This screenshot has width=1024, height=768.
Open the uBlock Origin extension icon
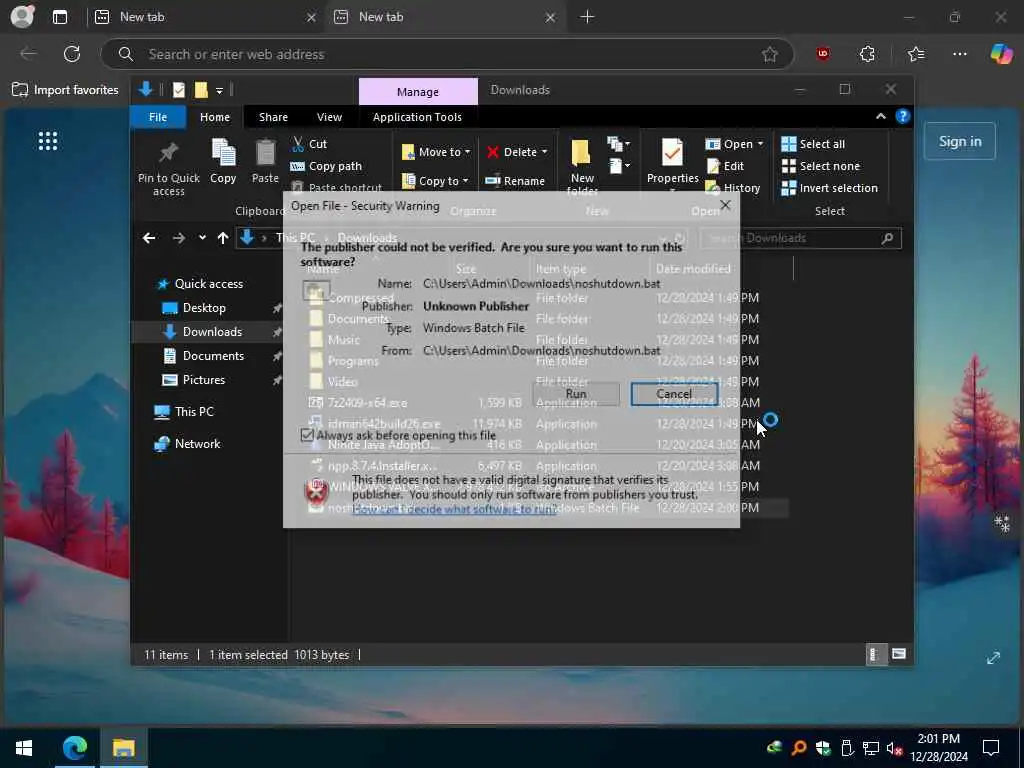click(x=823, y=54)
